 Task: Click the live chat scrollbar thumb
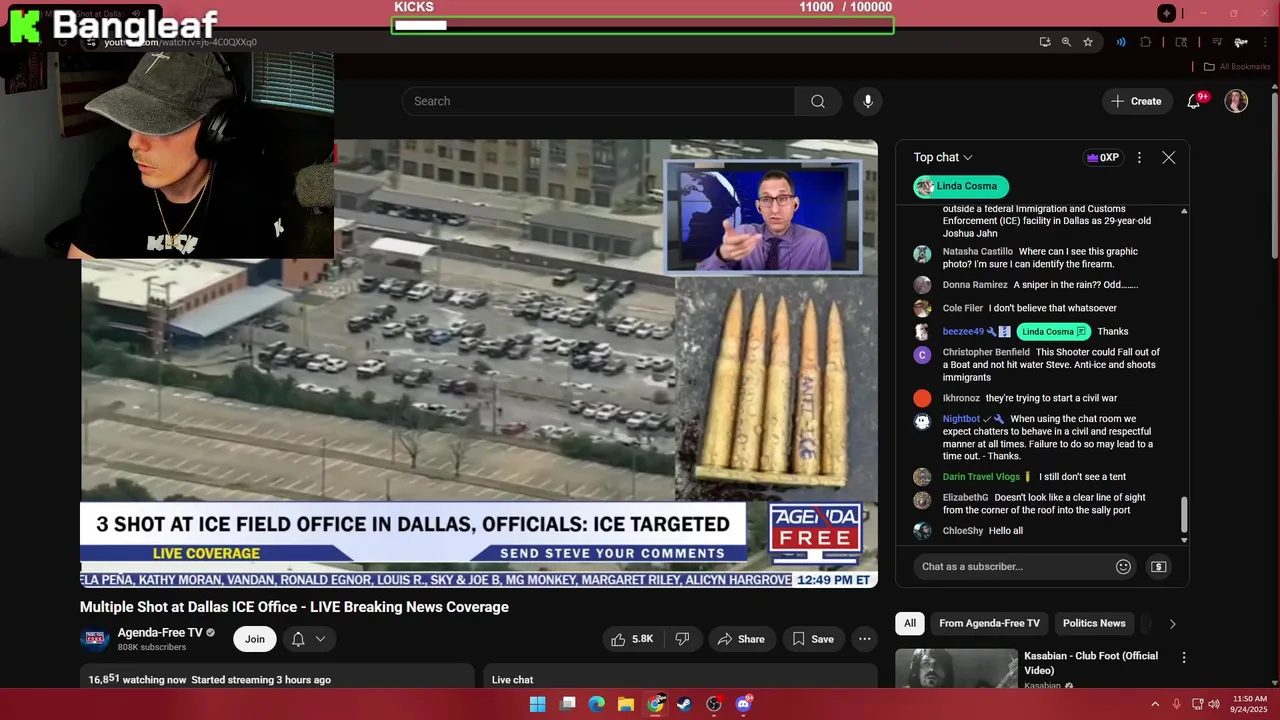[1184, 516]
